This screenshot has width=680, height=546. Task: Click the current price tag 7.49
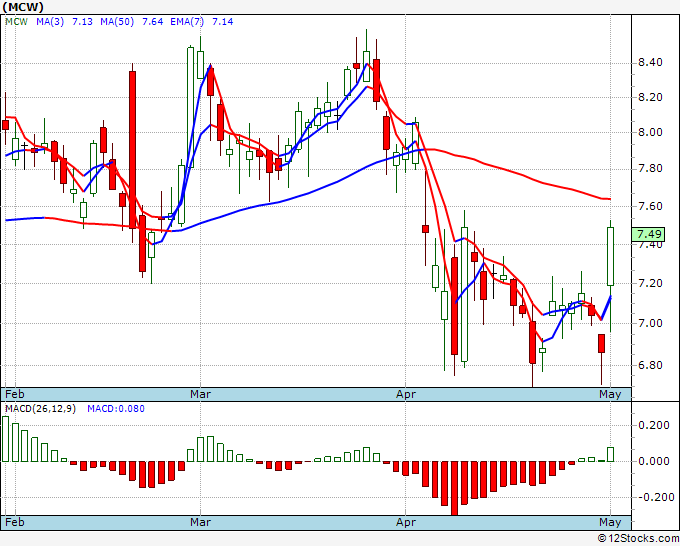click(x=648, y=234)
